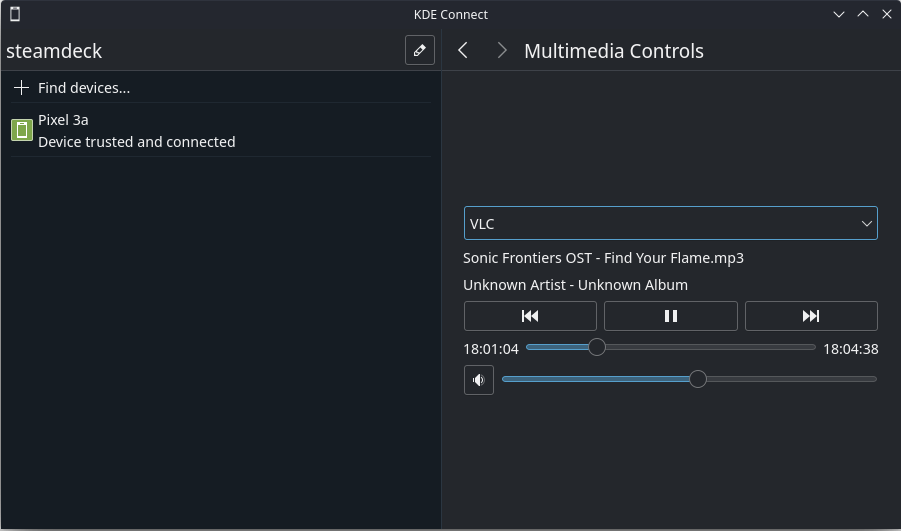Open the VLC media player dropdown
Image resolution: width=901 pixels, height=531 pixels.
point(671,223)
